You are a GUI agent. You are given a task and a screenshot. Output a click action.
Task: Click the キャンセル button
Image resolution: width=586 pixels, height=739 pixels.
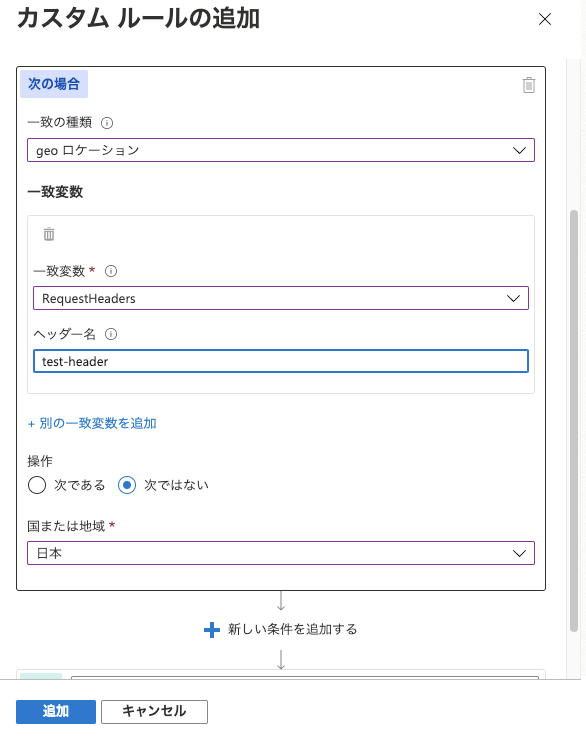tap(154, 711)
